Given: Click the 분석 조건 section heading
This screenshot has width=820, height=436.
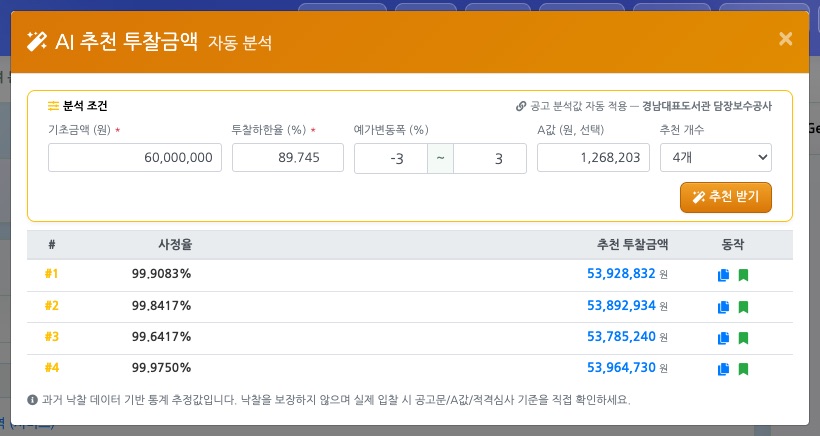Looking at the screenshot, I should pyautogui.click(x=85, y=106).
